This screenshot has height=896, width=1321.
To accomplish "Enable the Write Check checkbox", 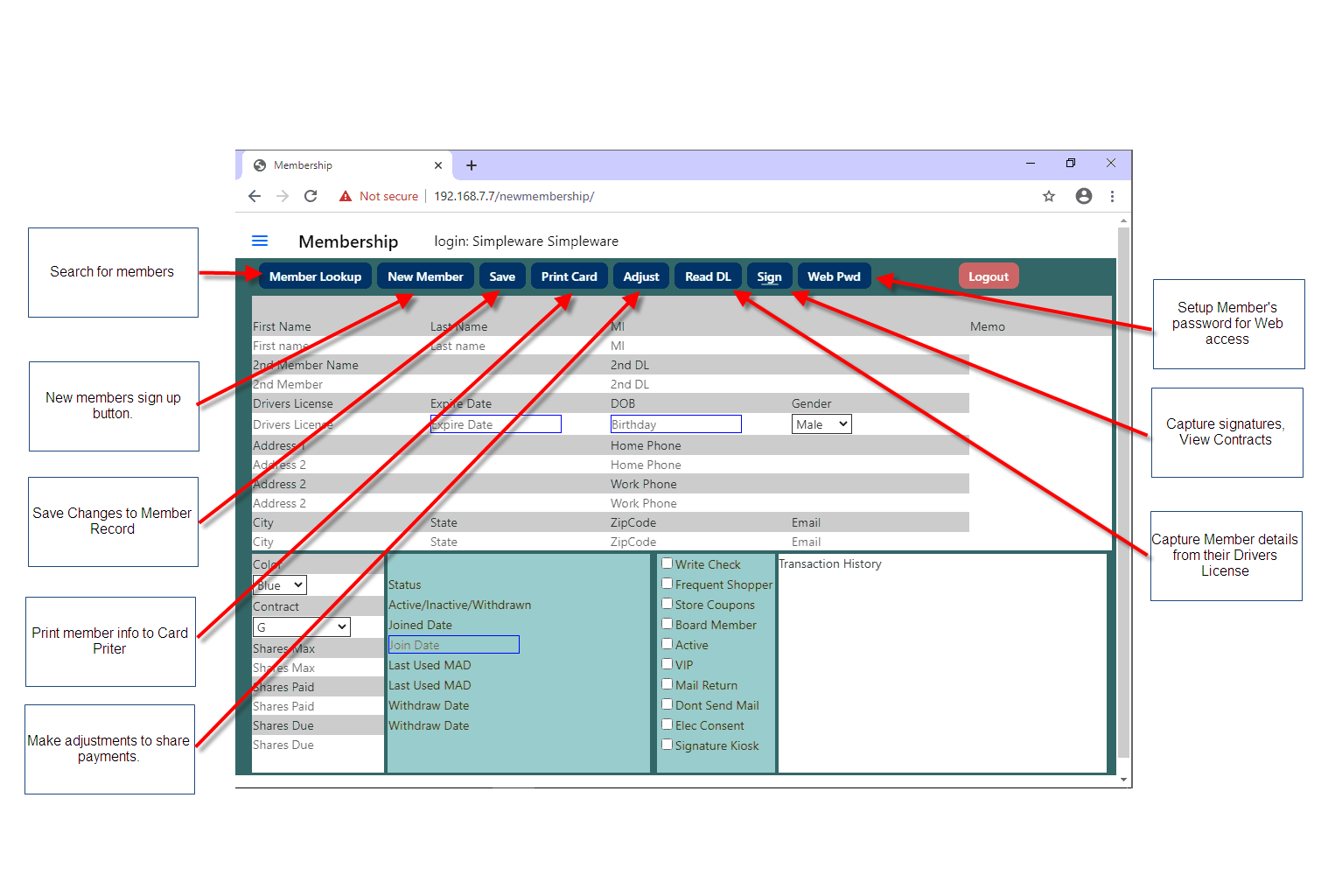I will point(667,563).
